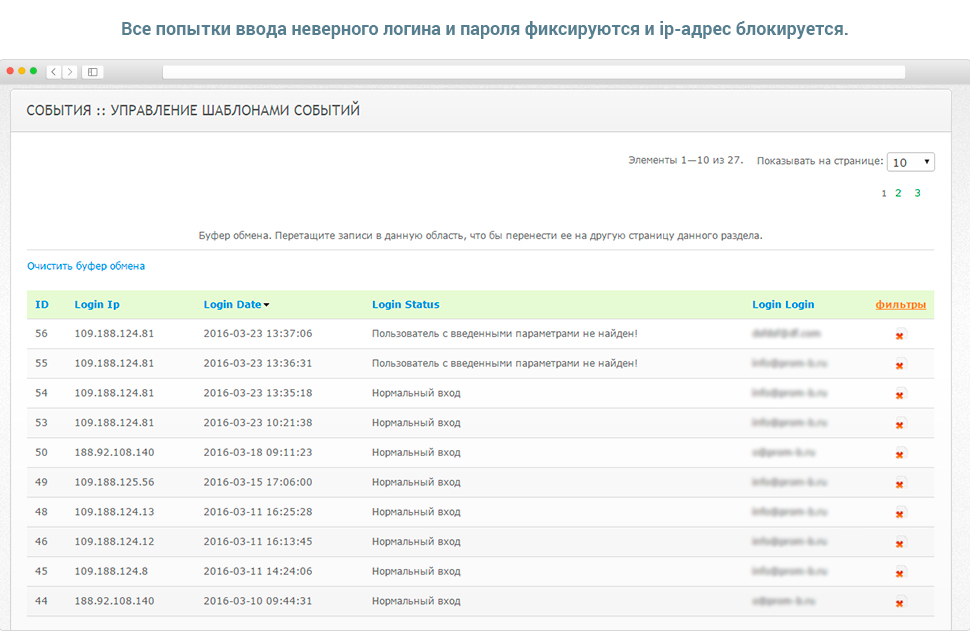
Task: Select date 2016-03-10 09:44:31
Action: pos(258,600)
